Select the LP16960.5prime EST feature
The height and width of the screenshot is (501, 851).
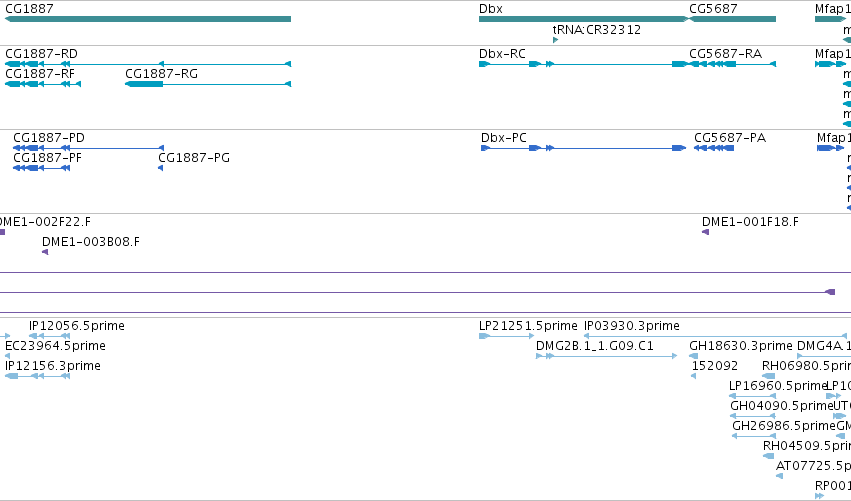pos(752,396)
